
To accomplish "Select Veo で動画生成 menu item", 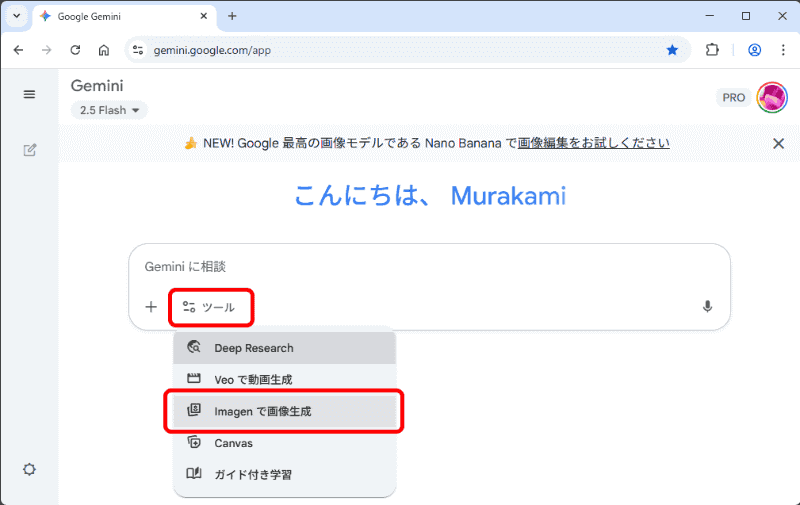I will (285, 380).
